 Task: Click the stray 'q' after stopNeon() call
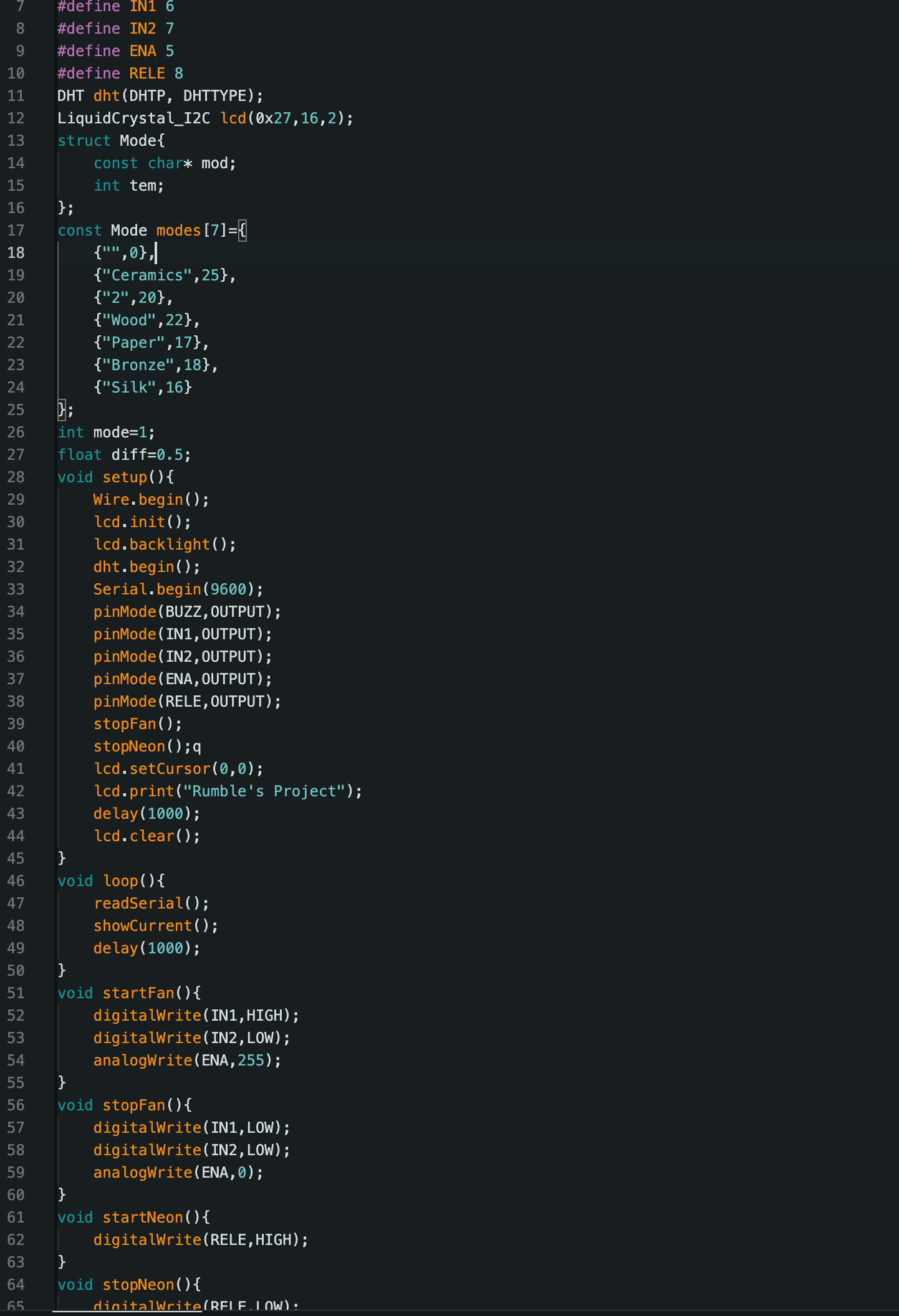[197, 747]
